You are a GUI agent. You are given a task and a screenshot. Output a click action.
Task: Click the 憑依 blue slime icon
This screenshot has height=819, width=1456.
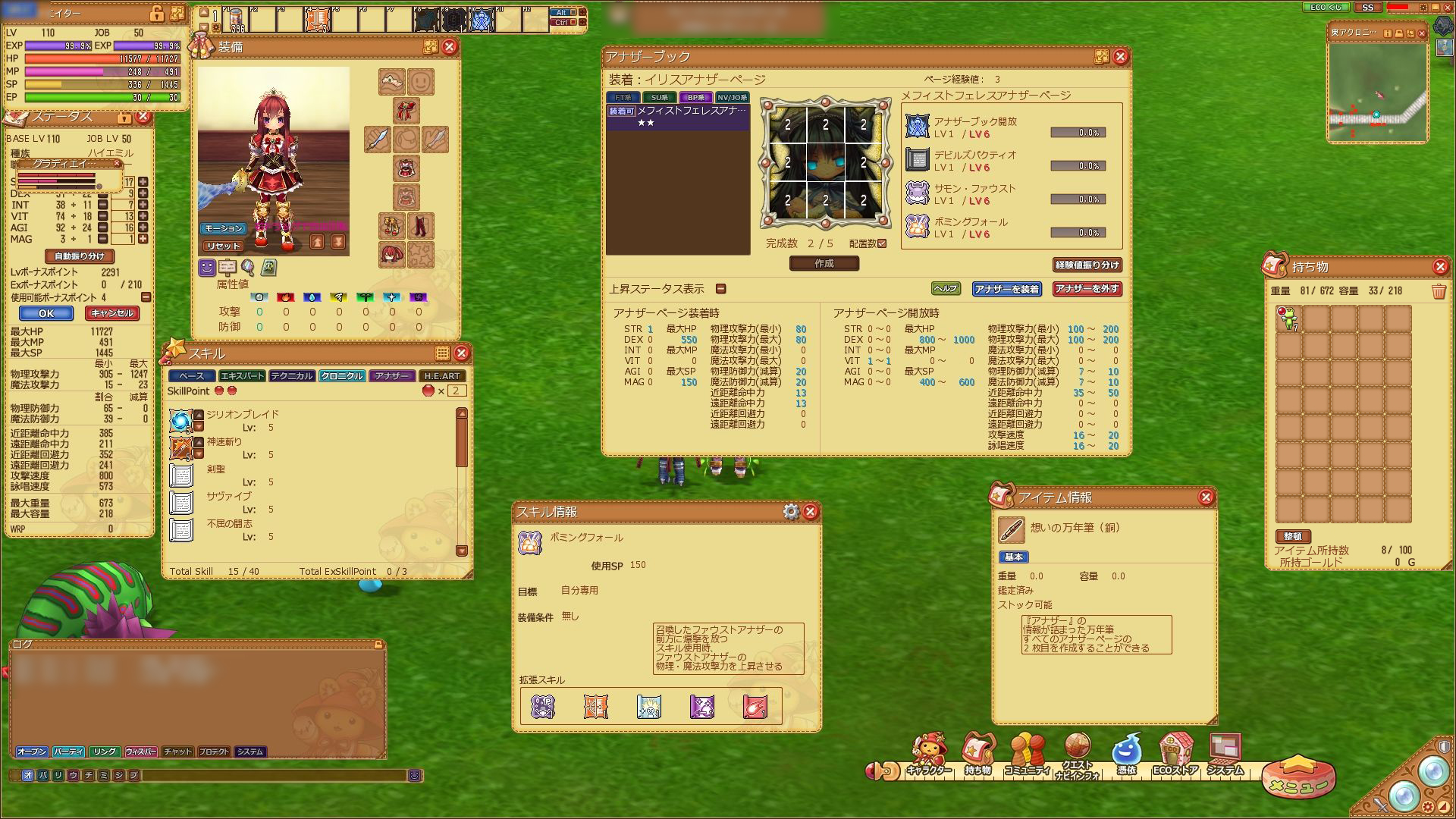(x=1126, y=750)
